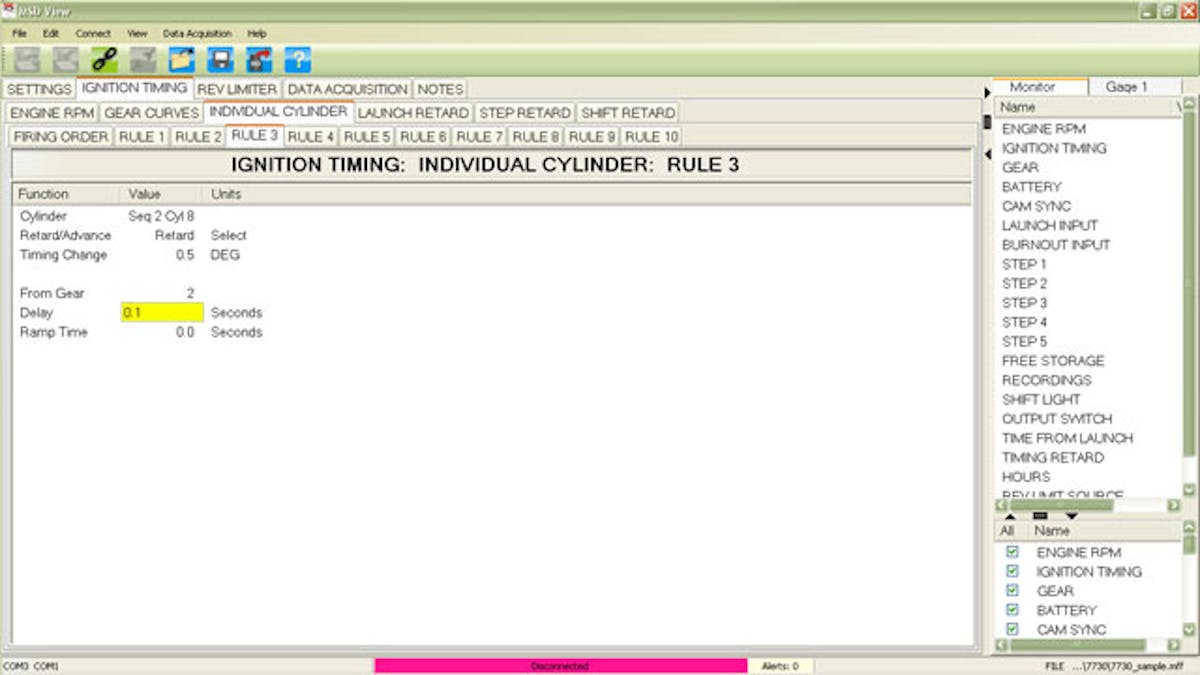Open the Retard/Advance Select dropdown
Screen dimensions: 1200x675
coord(228,236)
